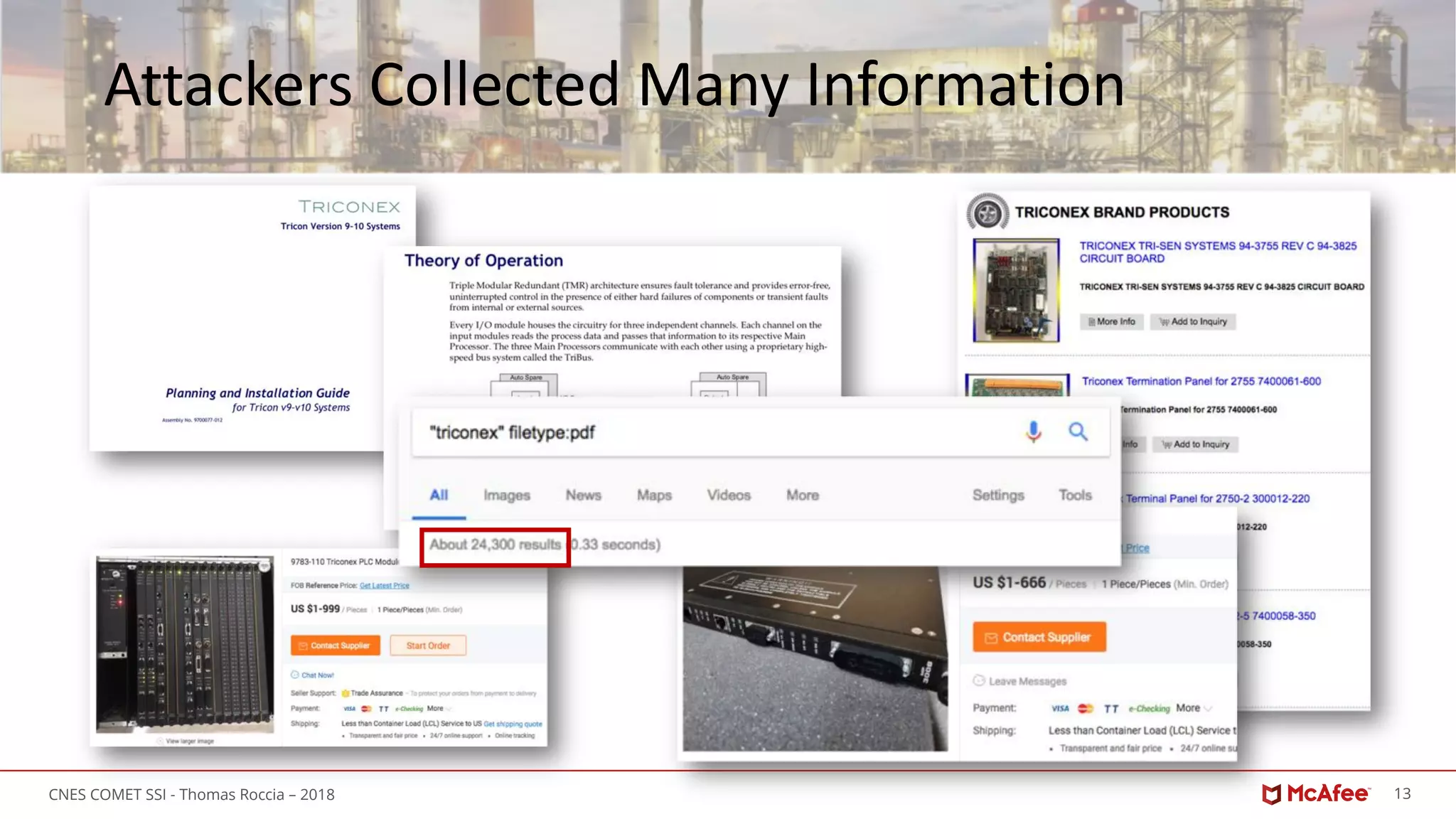Click the Start Order button
This screenshot has width=1456, height=819.
(428, 646)
